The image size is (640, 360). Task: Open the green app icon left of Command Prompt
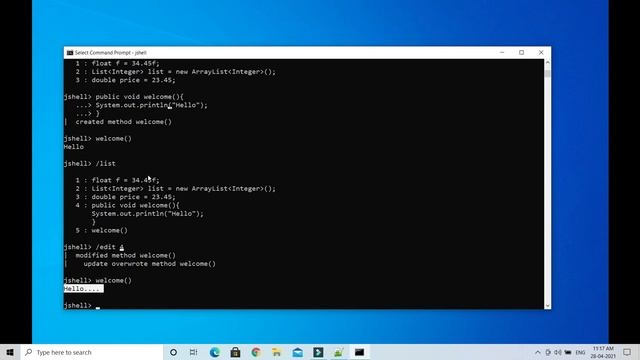point(339,352)
